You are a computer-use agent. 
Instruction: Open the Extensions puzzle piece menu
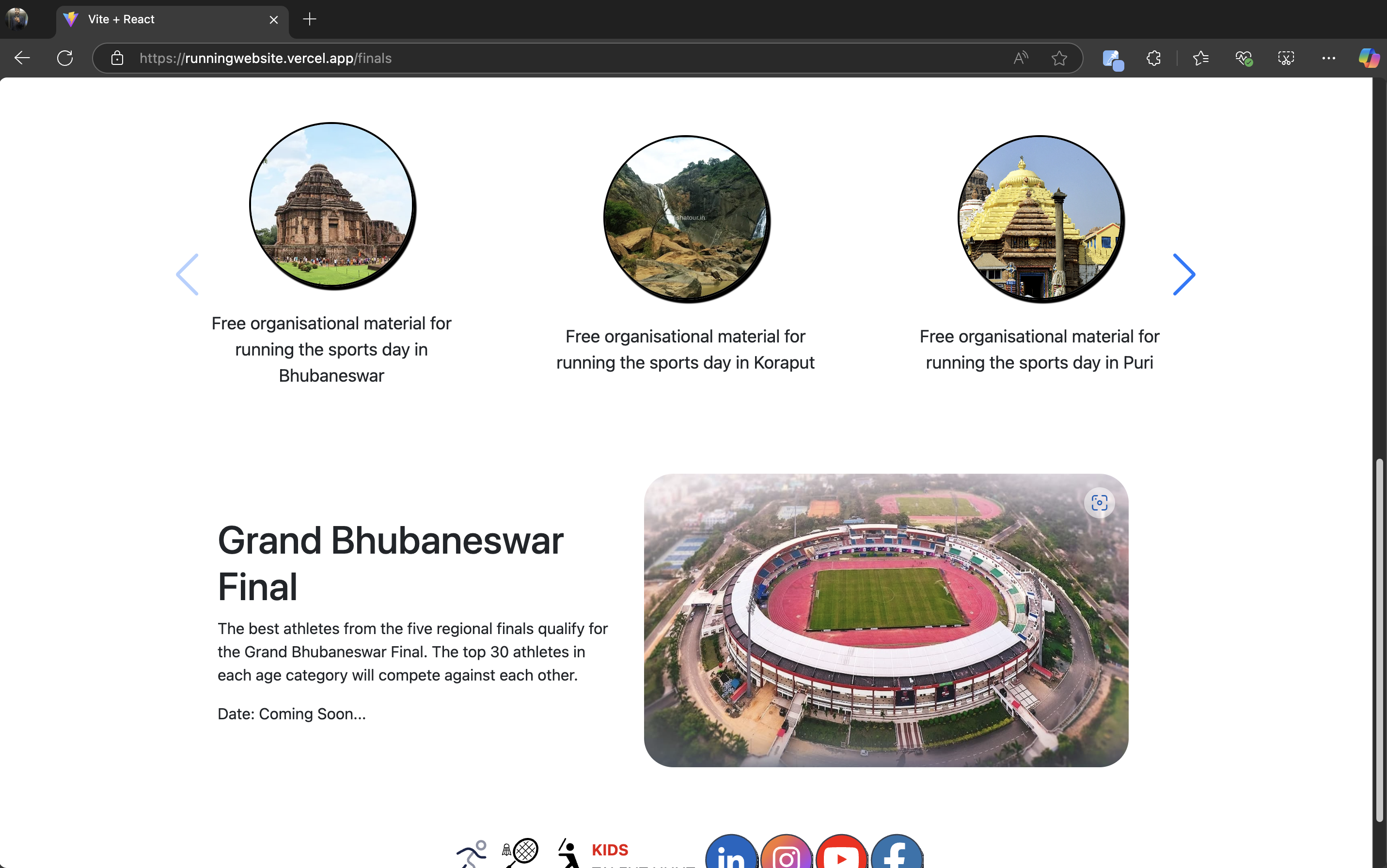[1153, 58]
